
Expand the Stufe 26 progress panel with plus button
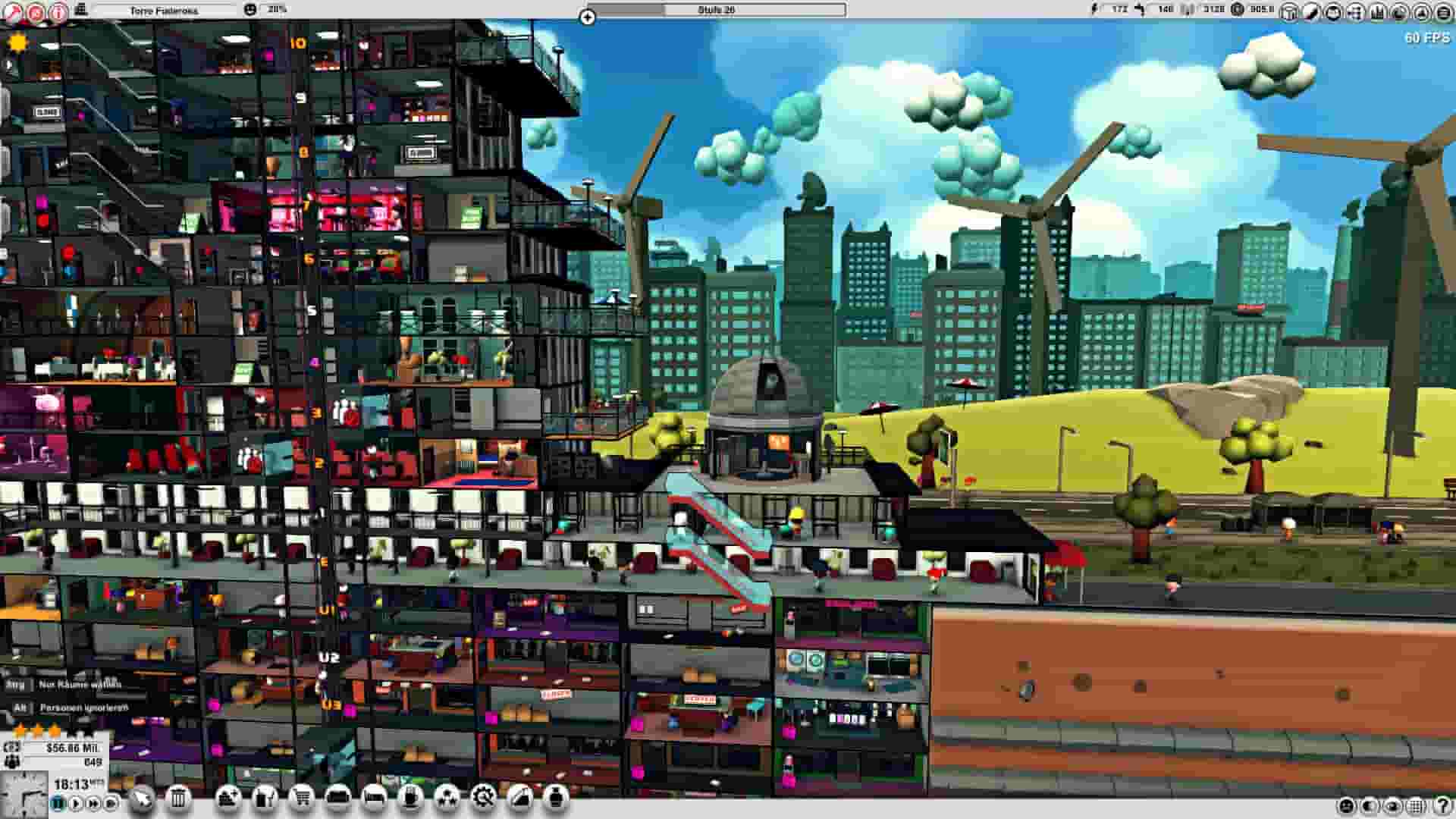click(588, 16)
